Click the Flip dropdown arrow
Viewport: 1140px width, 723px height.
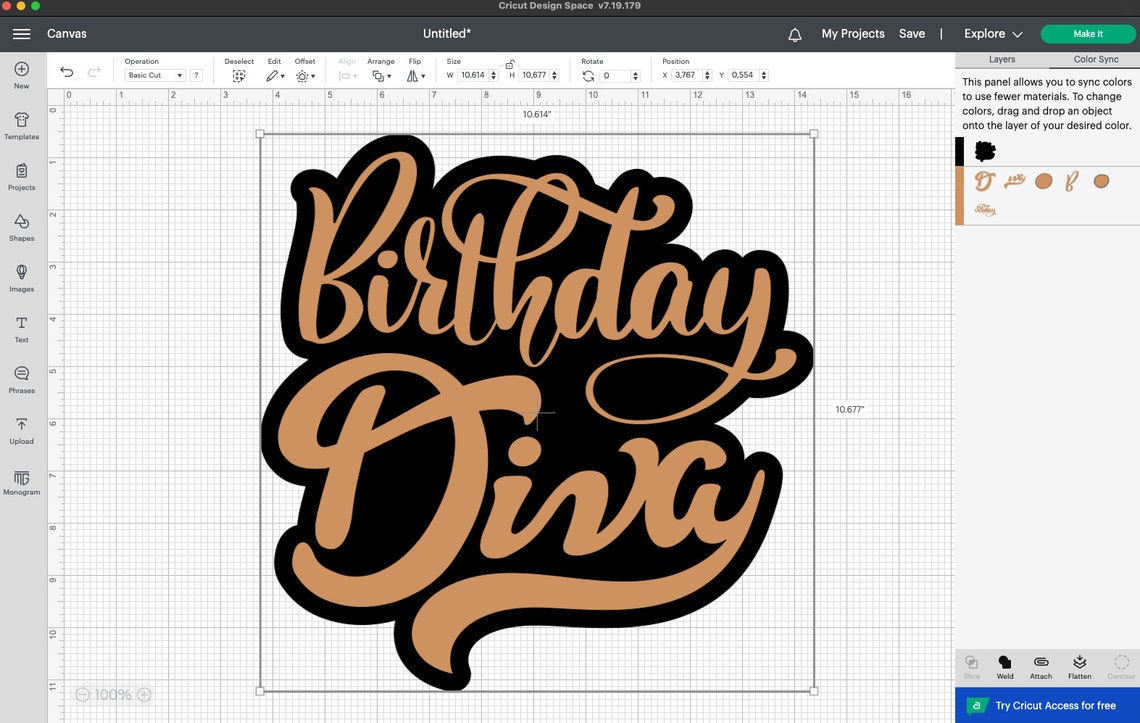[x=422, y=75]
